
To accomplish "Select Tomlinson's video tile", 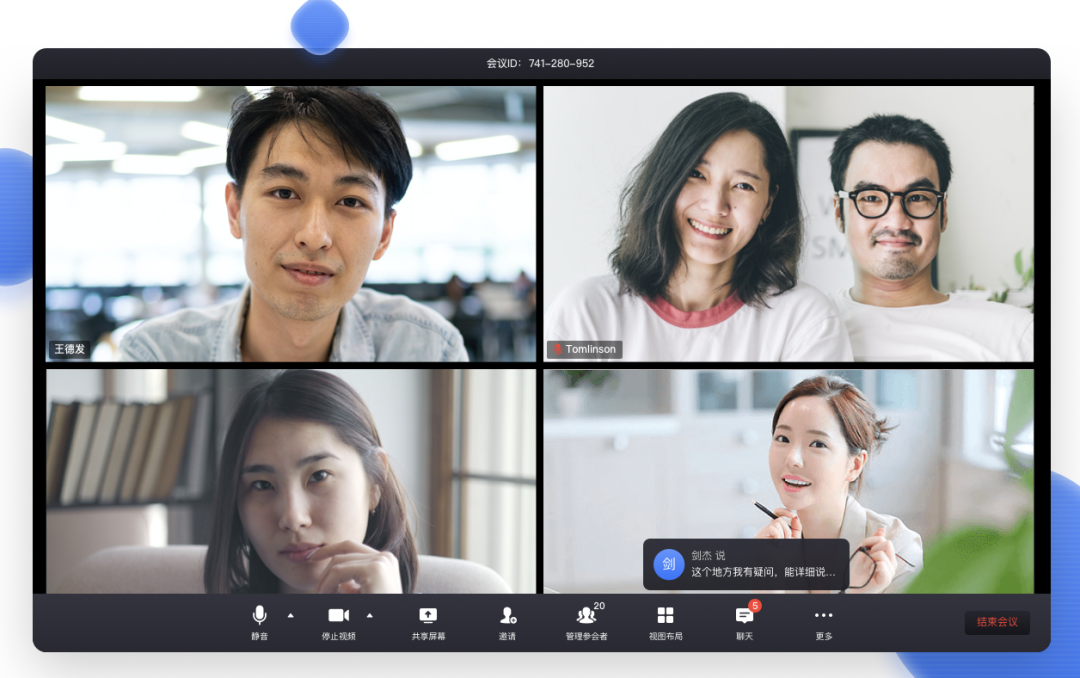I will 789,223.
